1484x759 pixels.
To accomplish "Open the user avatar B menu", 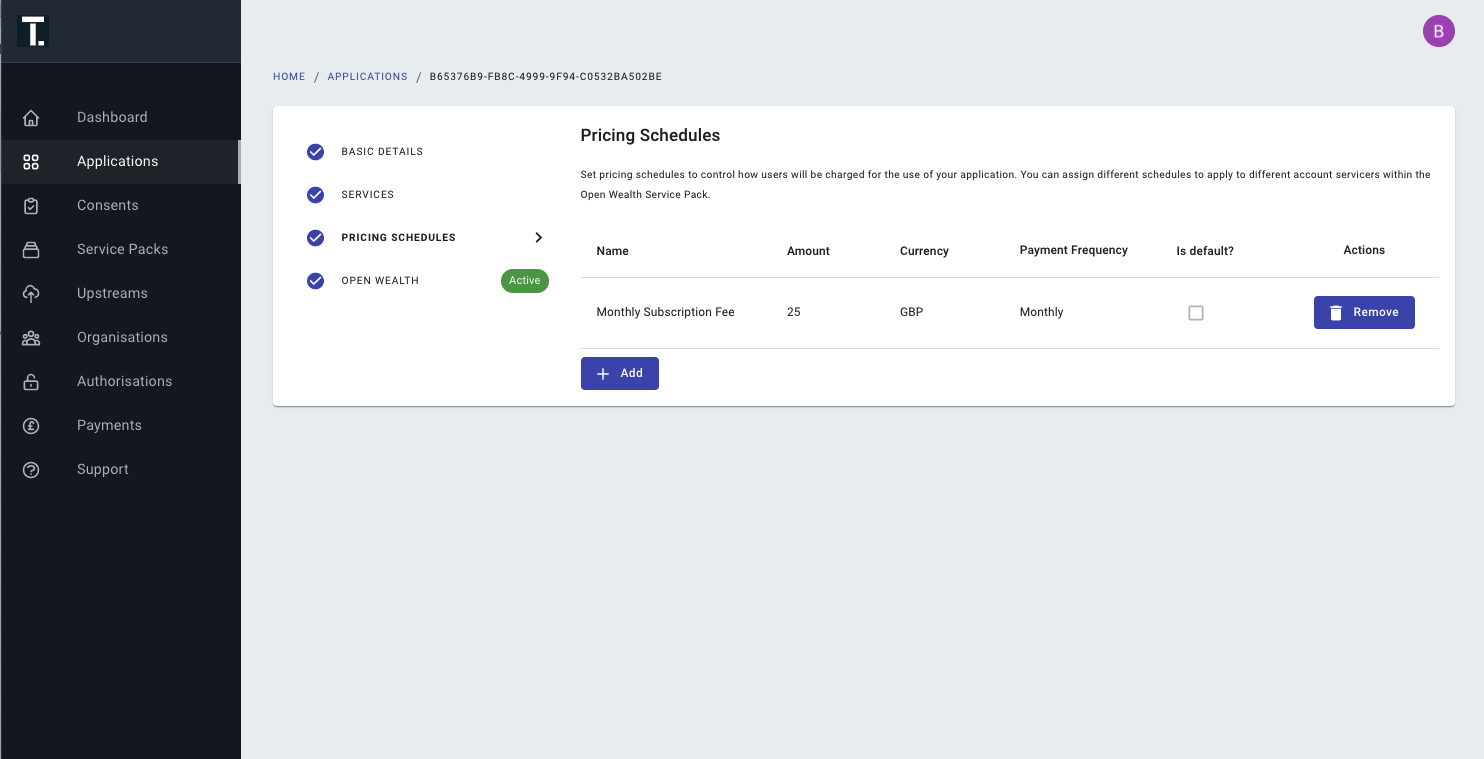I will point(1439,31).
